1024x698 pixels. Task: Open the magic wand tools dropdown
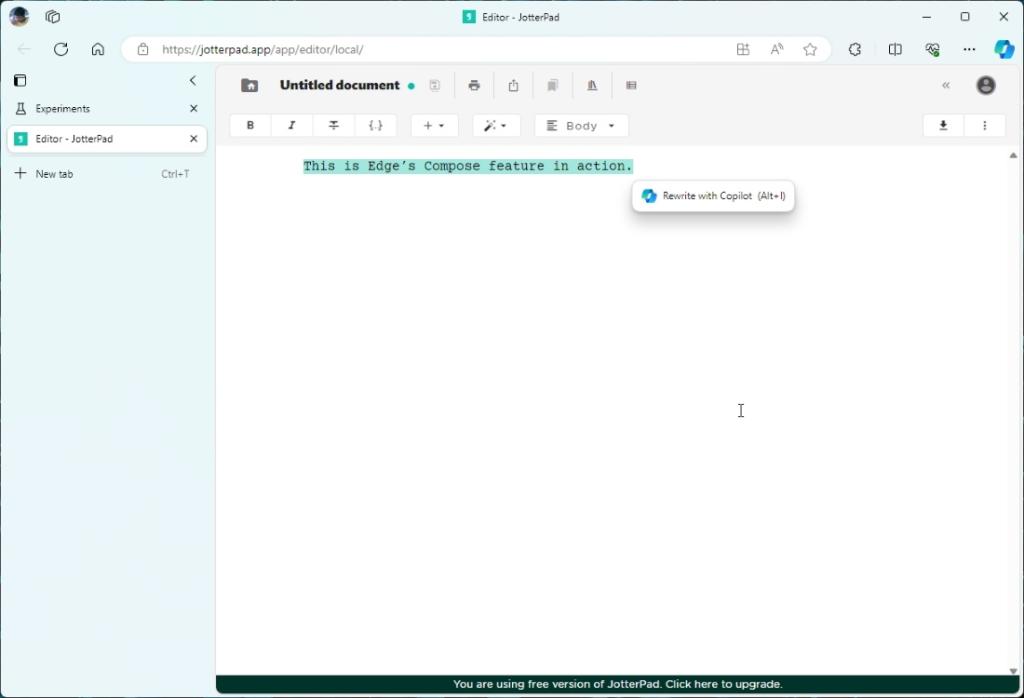(x=496, y=125)
